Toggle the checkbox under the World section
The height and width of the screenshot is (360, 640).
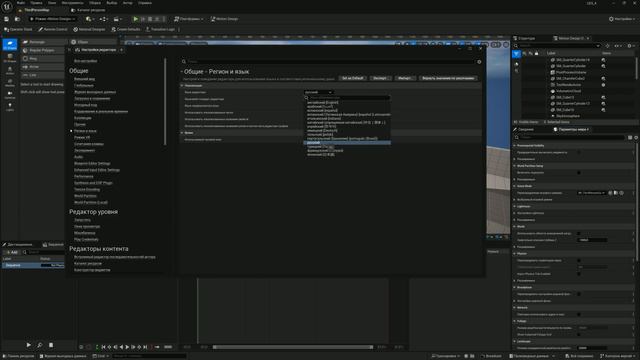pyautogui.click(x=579, y=233)
